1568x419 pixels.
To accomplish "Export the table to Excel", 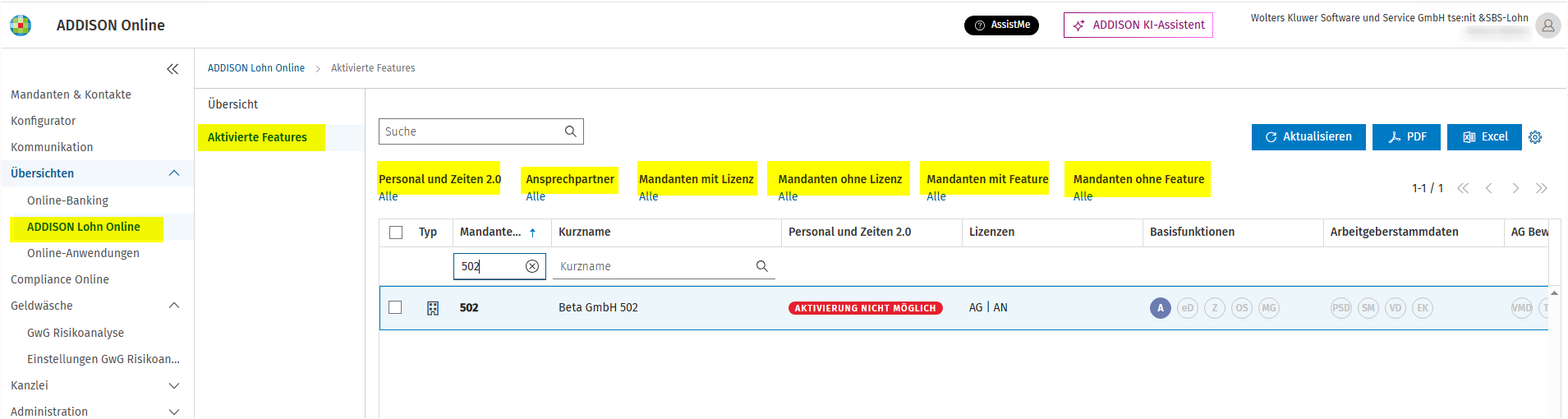I will coord(1484,137).
